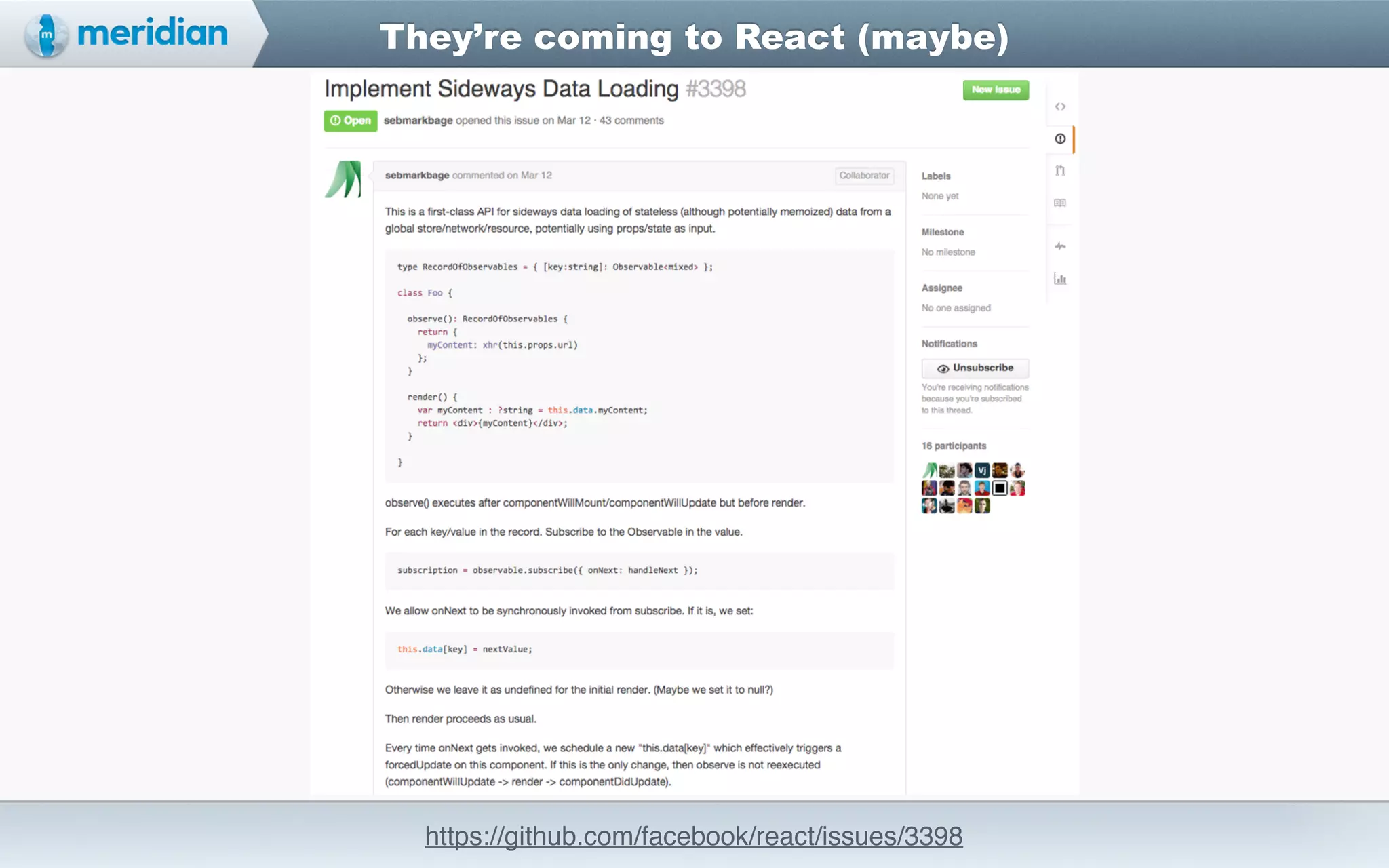Open the Pulse icon in repo sidebar
Viewport: 1389px width, 868px height.
1060,246
